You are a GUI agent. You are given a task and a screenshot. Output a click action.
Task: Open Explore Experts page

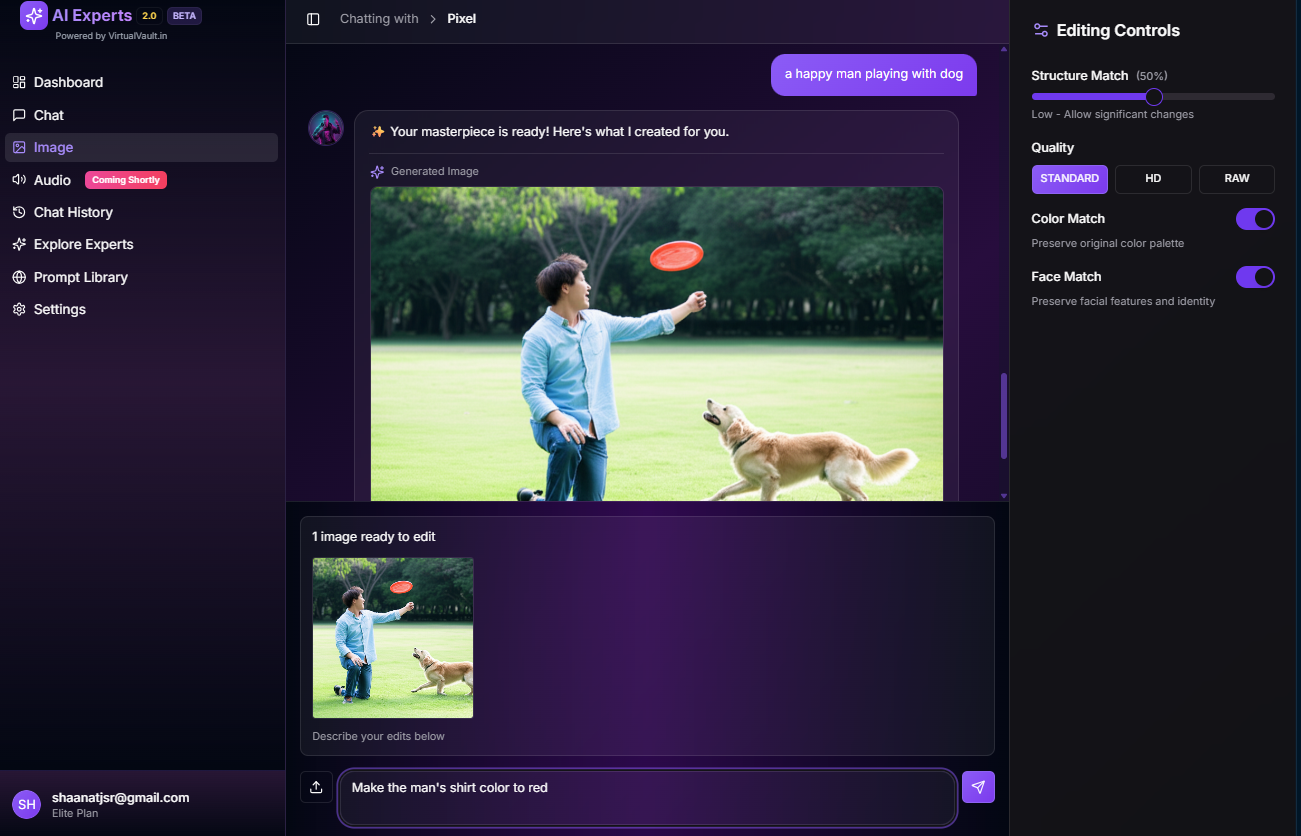coord(83,244)
